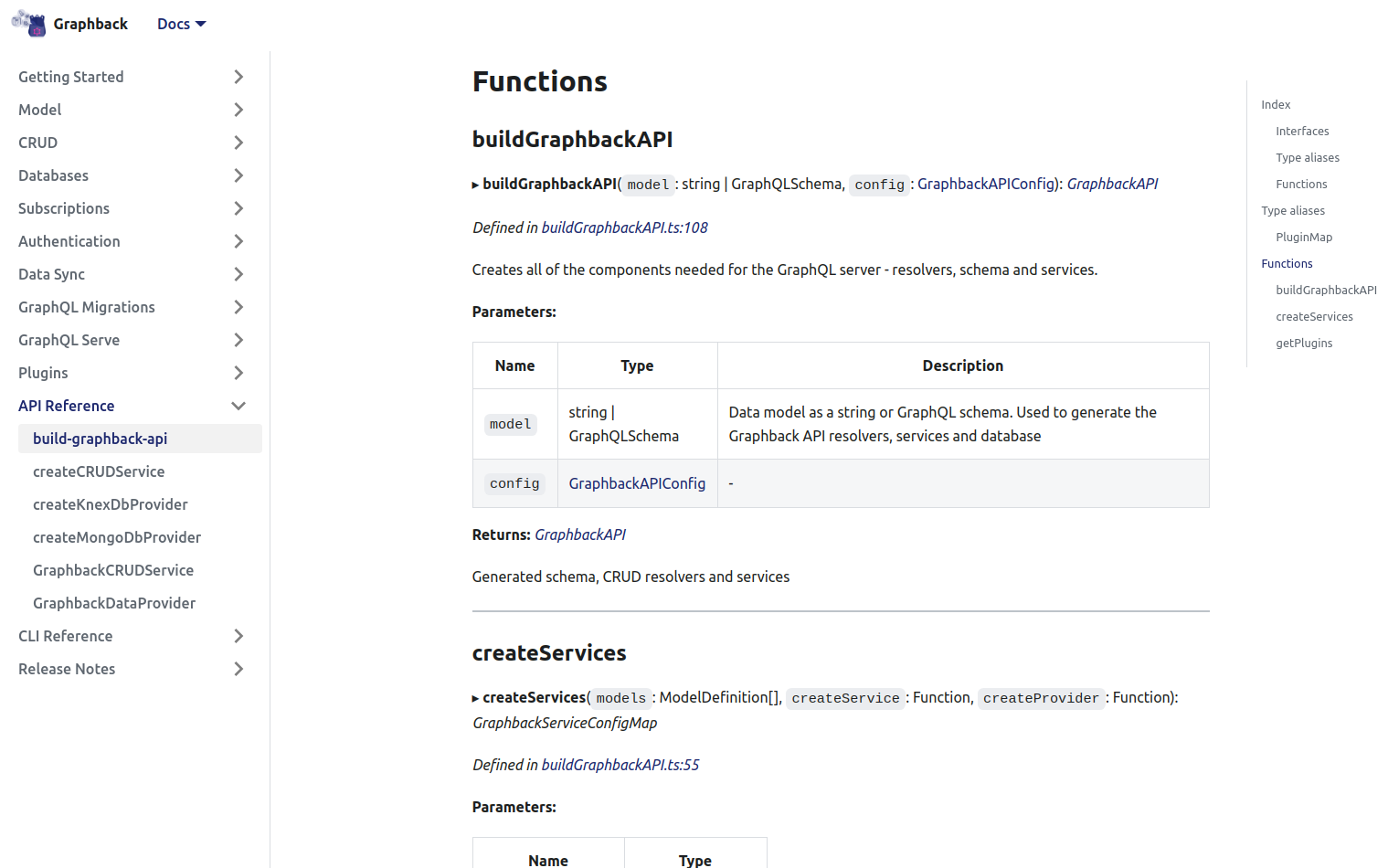The image size is (1388, 868).
Task: Open the Docs dropdown menu
Action: point(180,24)
